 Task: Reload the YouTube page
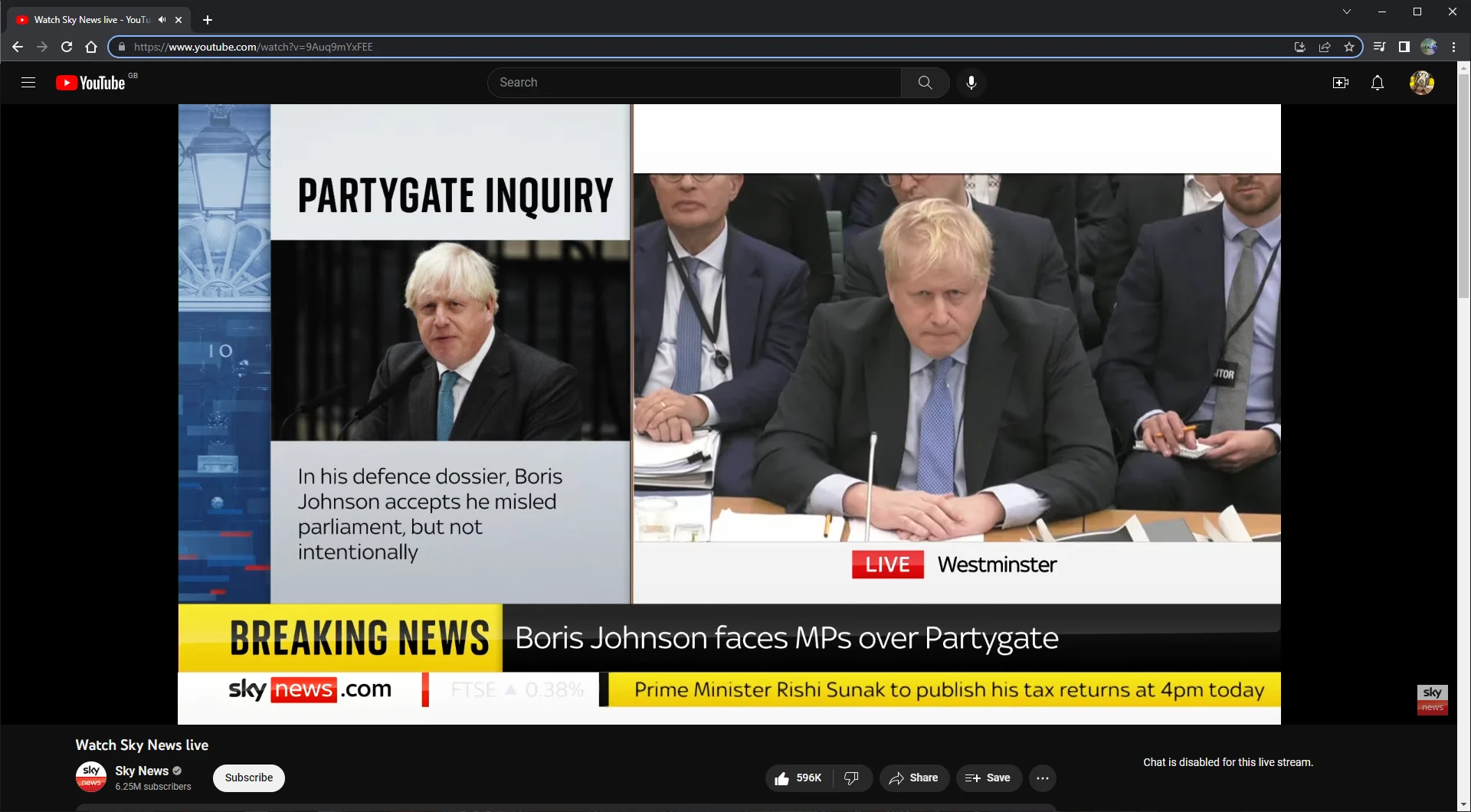pyautogui.click(x=67, y=47)
